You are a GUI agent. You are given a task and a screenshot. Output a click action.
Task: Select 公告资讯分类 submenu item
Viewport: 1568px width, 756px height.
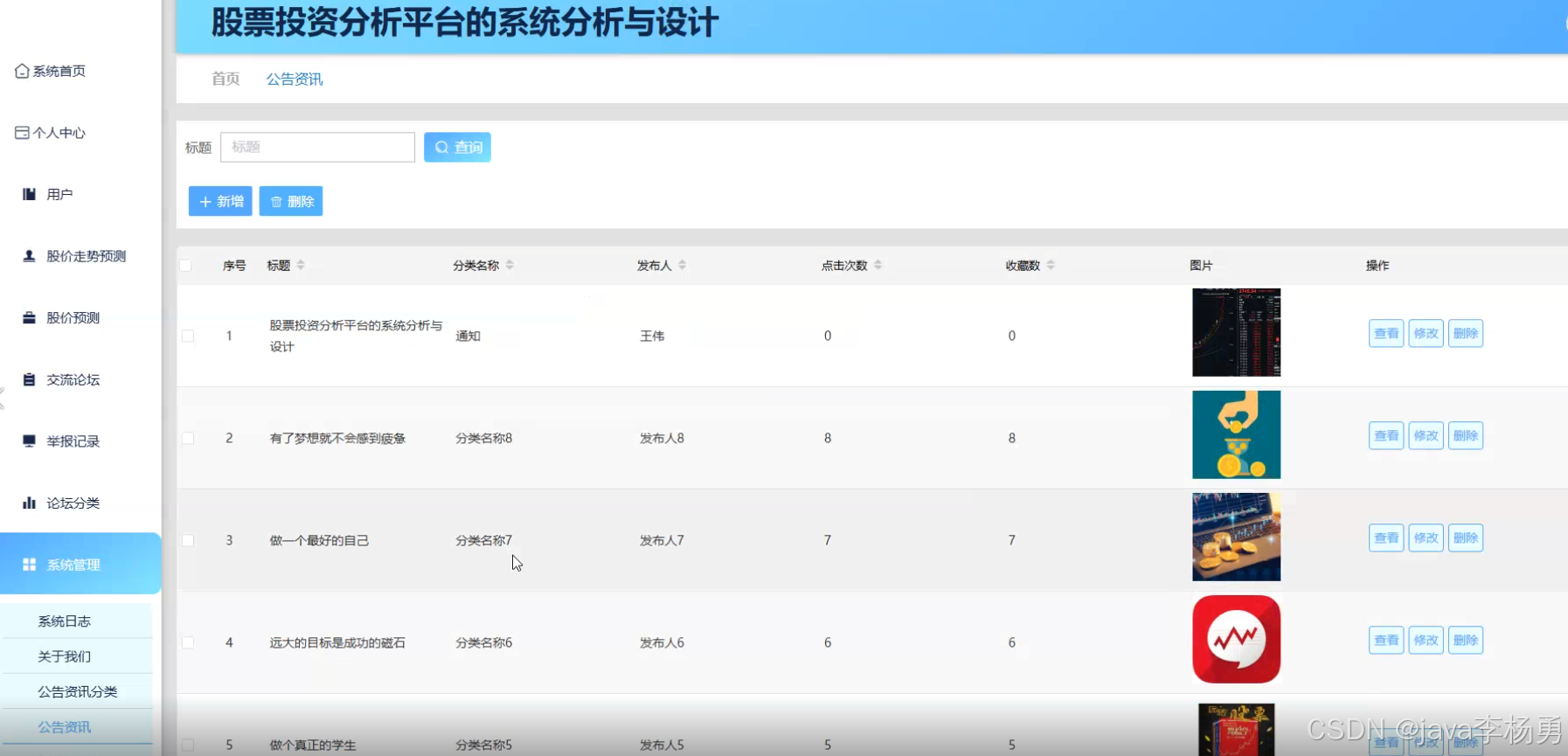pos(77,691)
